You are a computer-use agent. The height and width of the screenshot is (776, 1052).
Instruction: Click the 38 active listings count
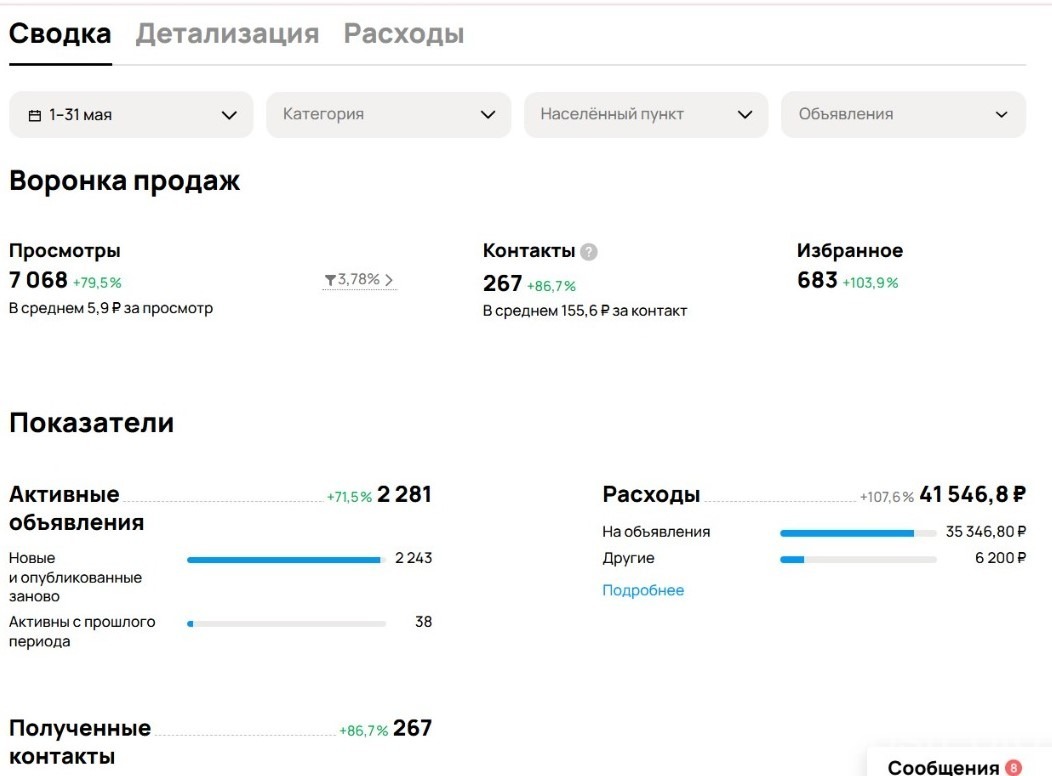[x=423, y=622]
